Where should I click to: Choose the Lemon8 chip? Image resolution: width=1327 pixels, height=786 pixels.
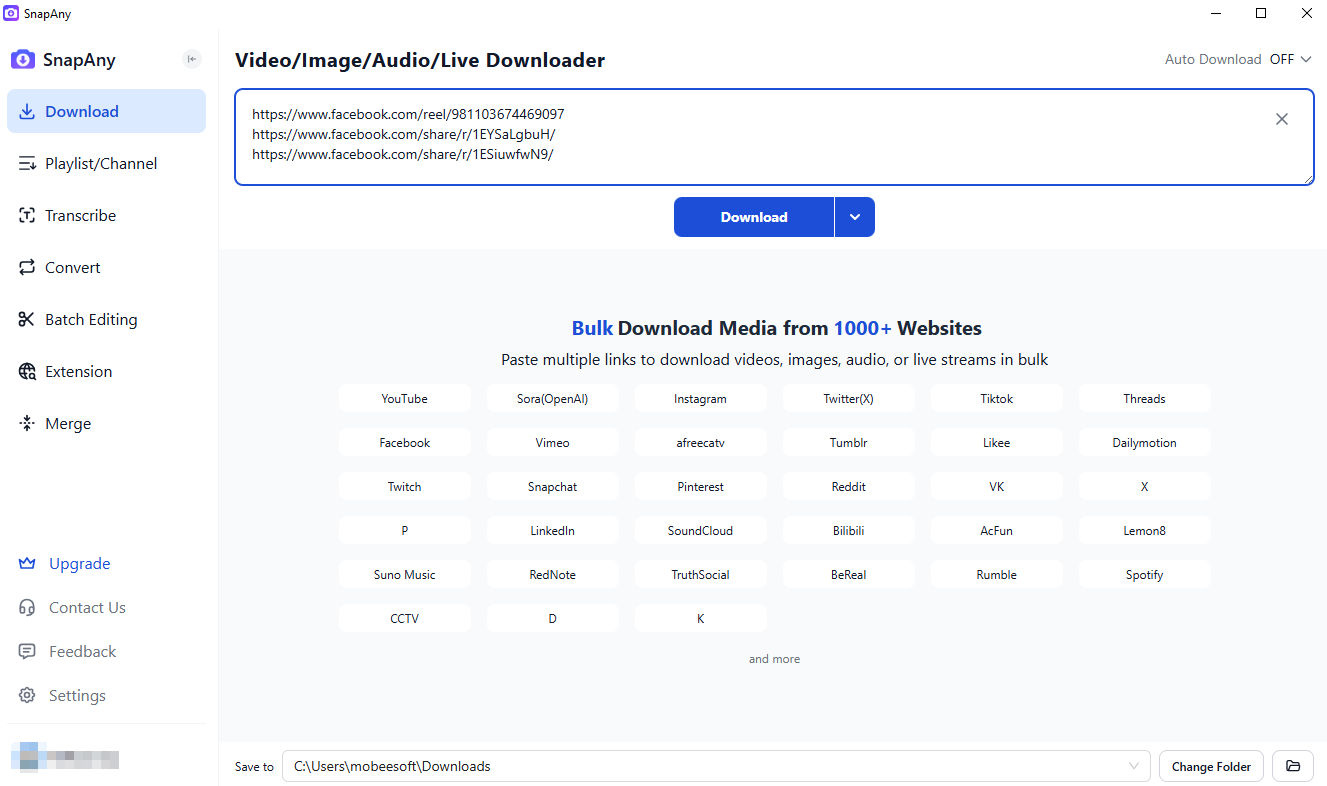pos(1144,530)
